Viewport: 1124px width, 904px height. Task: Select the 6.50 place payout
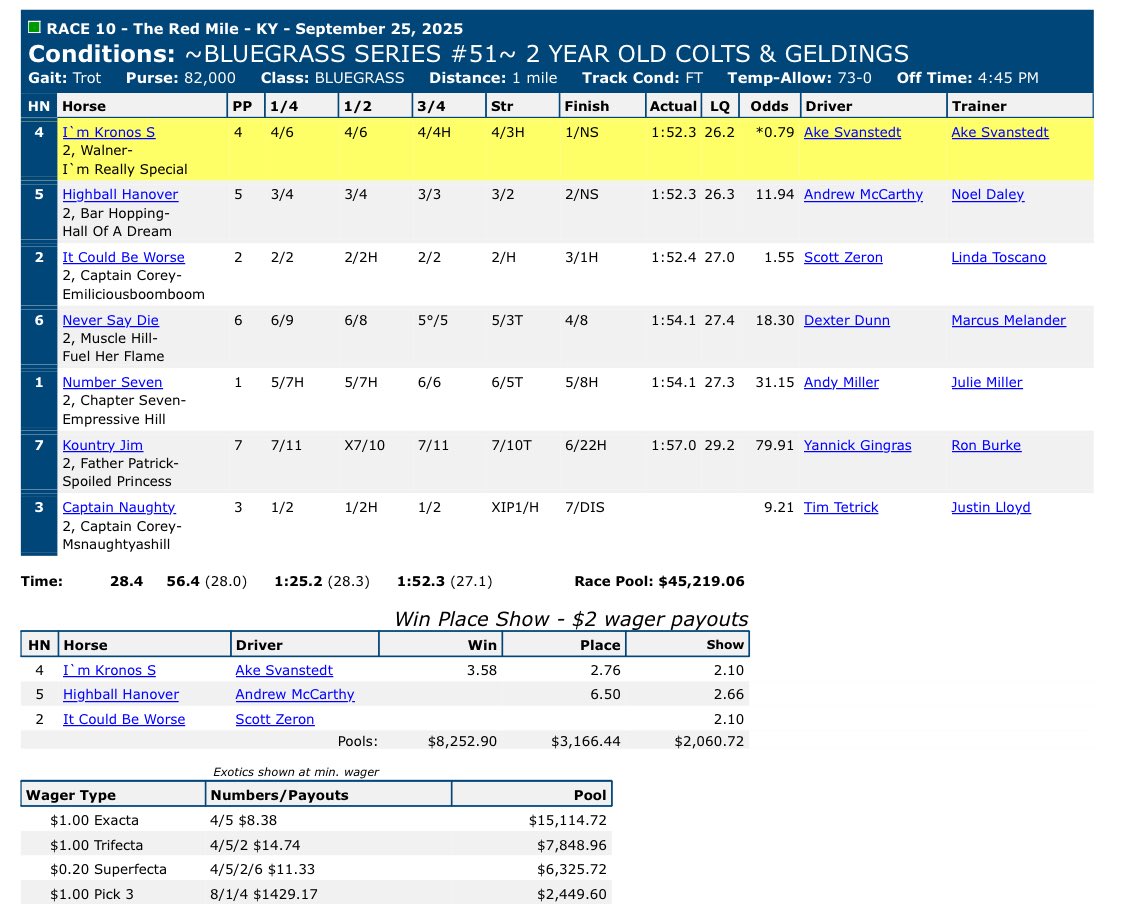click(606, 695)
